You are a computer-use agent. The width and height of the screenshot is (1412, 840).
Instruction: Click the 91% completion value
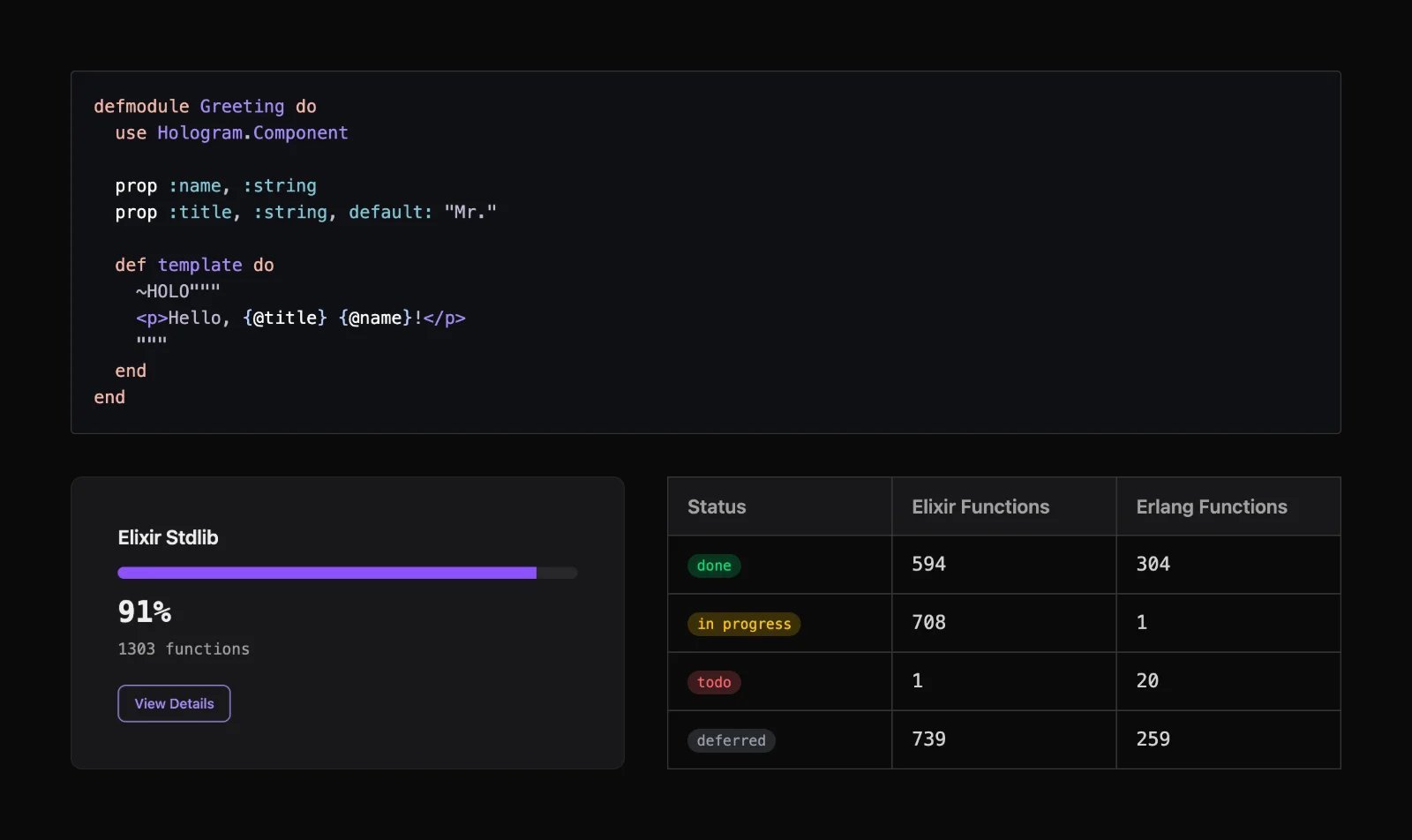(x=145, y=611)
